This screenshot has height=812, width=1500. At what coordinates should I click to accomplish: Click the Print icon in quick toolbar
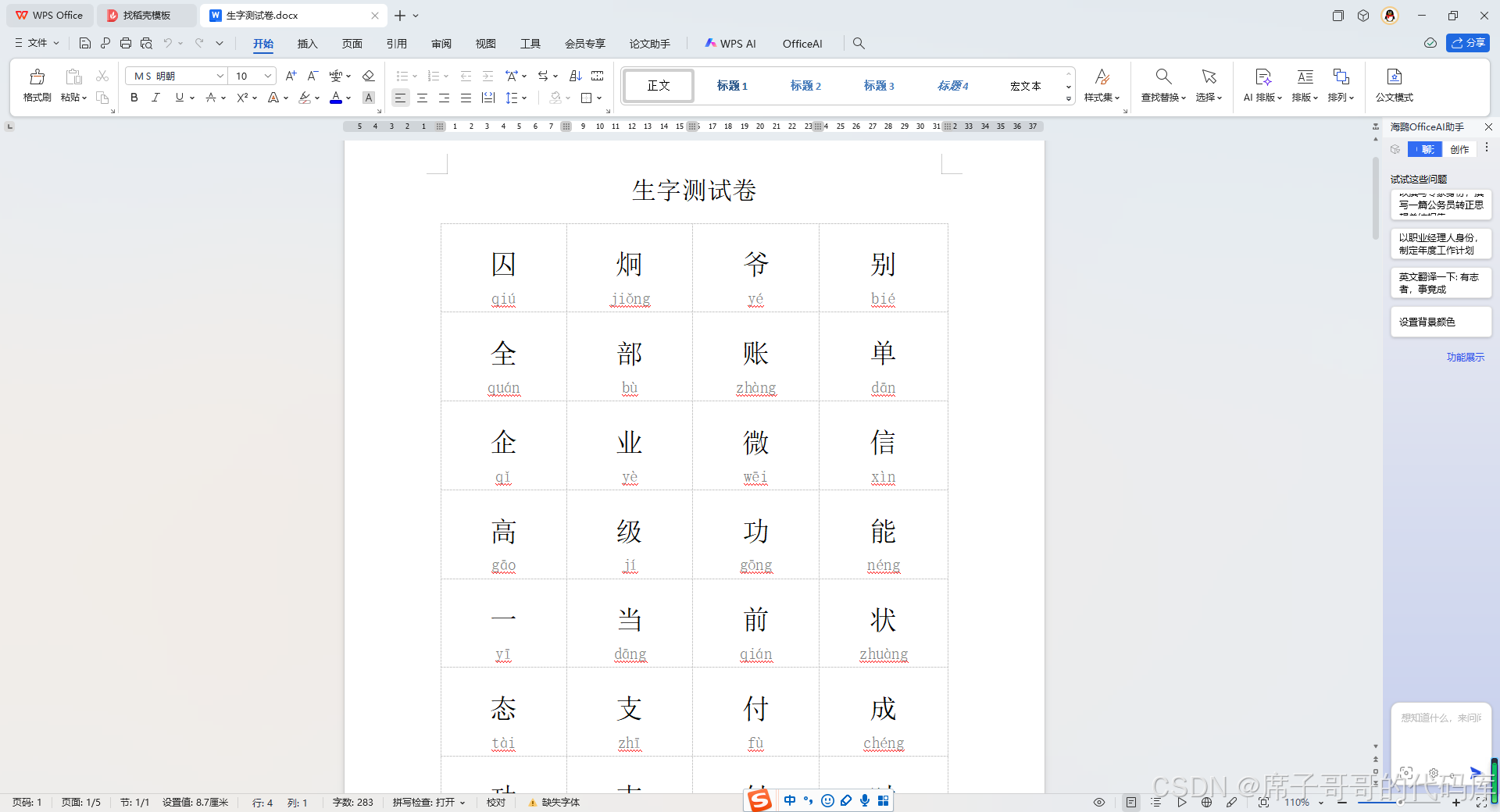pos(126,43)
